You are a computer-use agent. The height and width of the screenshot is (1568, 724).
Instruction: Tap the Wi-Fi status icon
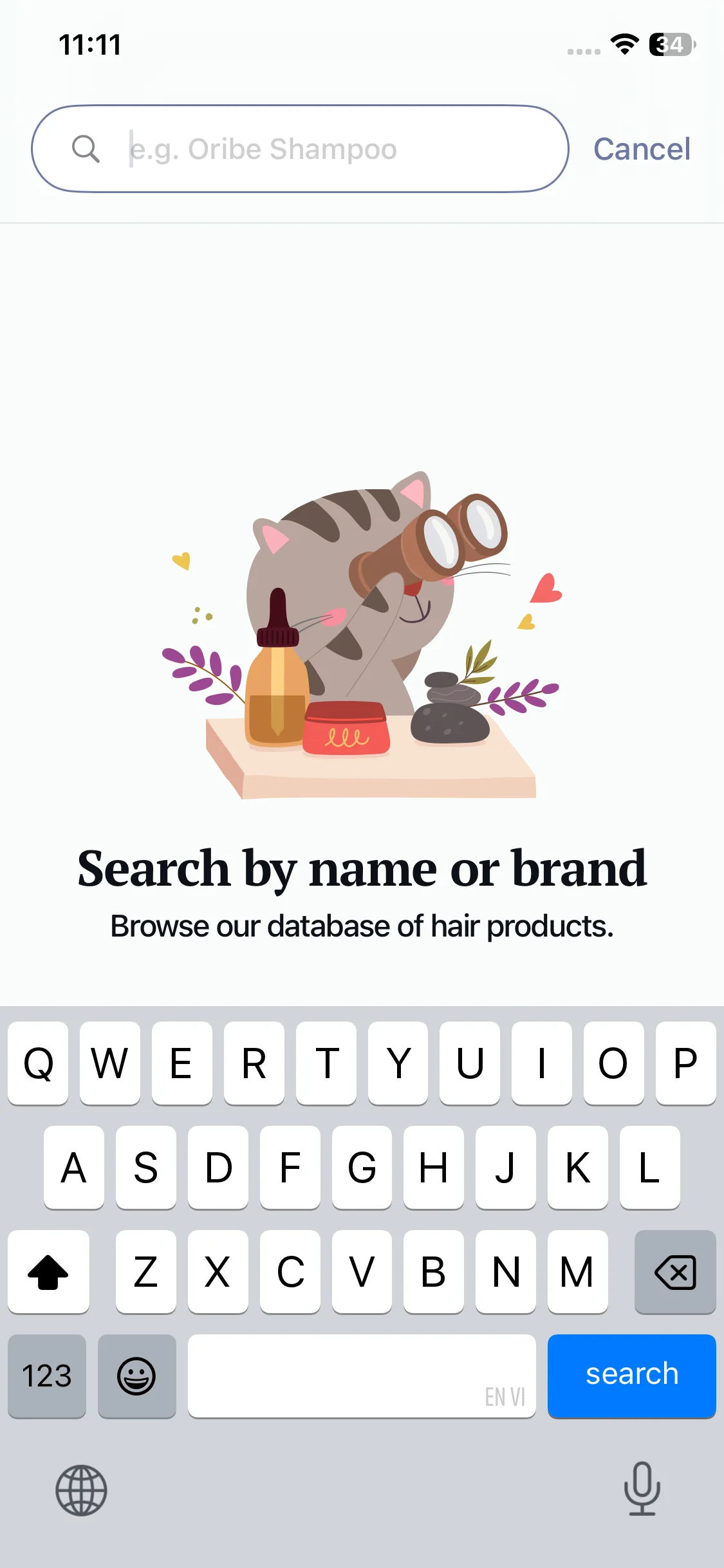pos(624,44)
